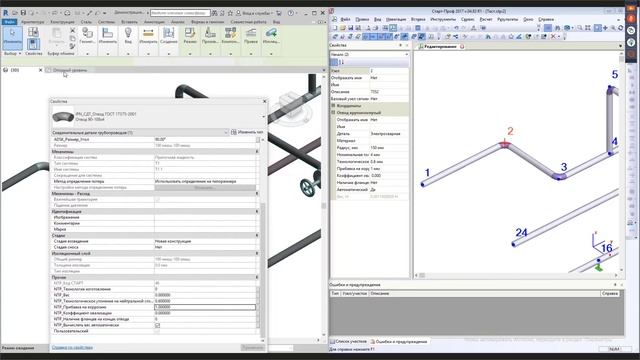Switch to the Опорный уровень view tab in Revit
The height and width of the screenshot is (360, 640).
click(70, 70)
